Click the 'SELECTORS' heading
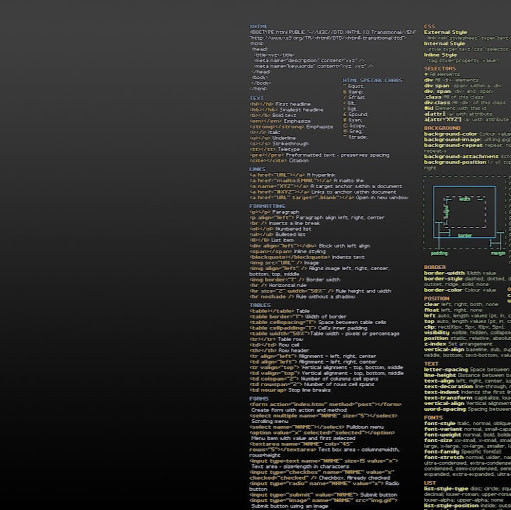 pos(440,69)
